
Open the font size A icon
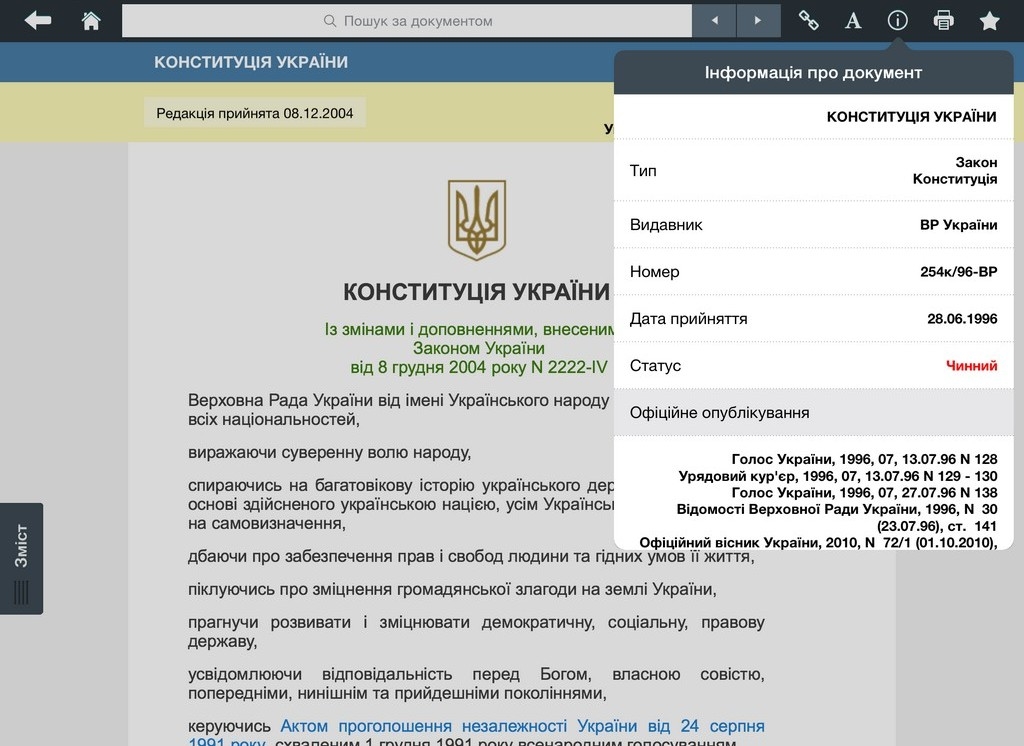pos(853,21)
